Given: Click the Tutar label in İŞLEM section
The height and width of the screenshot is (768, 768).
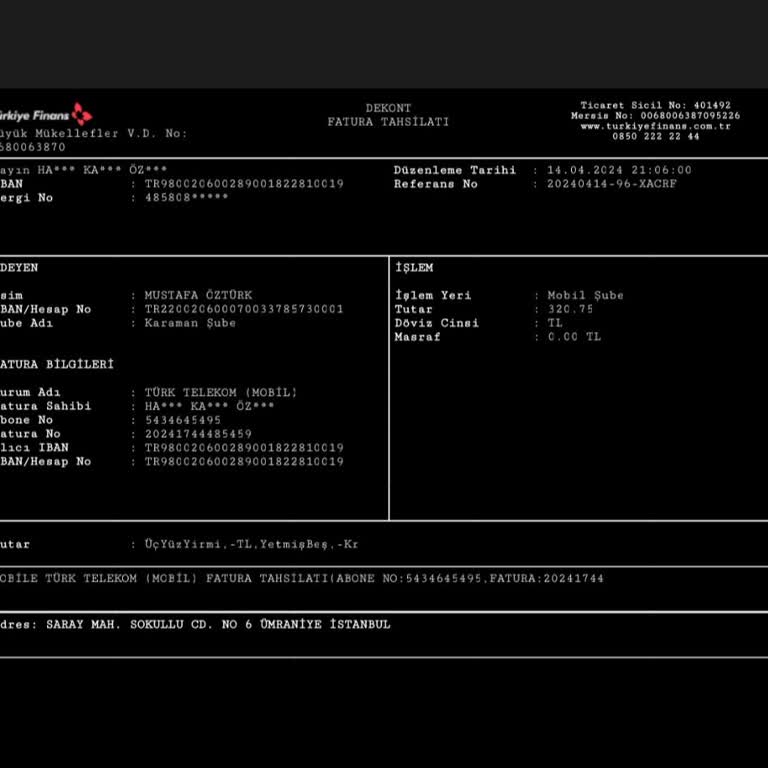Looking at the screenshot, I should pyautogui.click(x=413, y=309).
